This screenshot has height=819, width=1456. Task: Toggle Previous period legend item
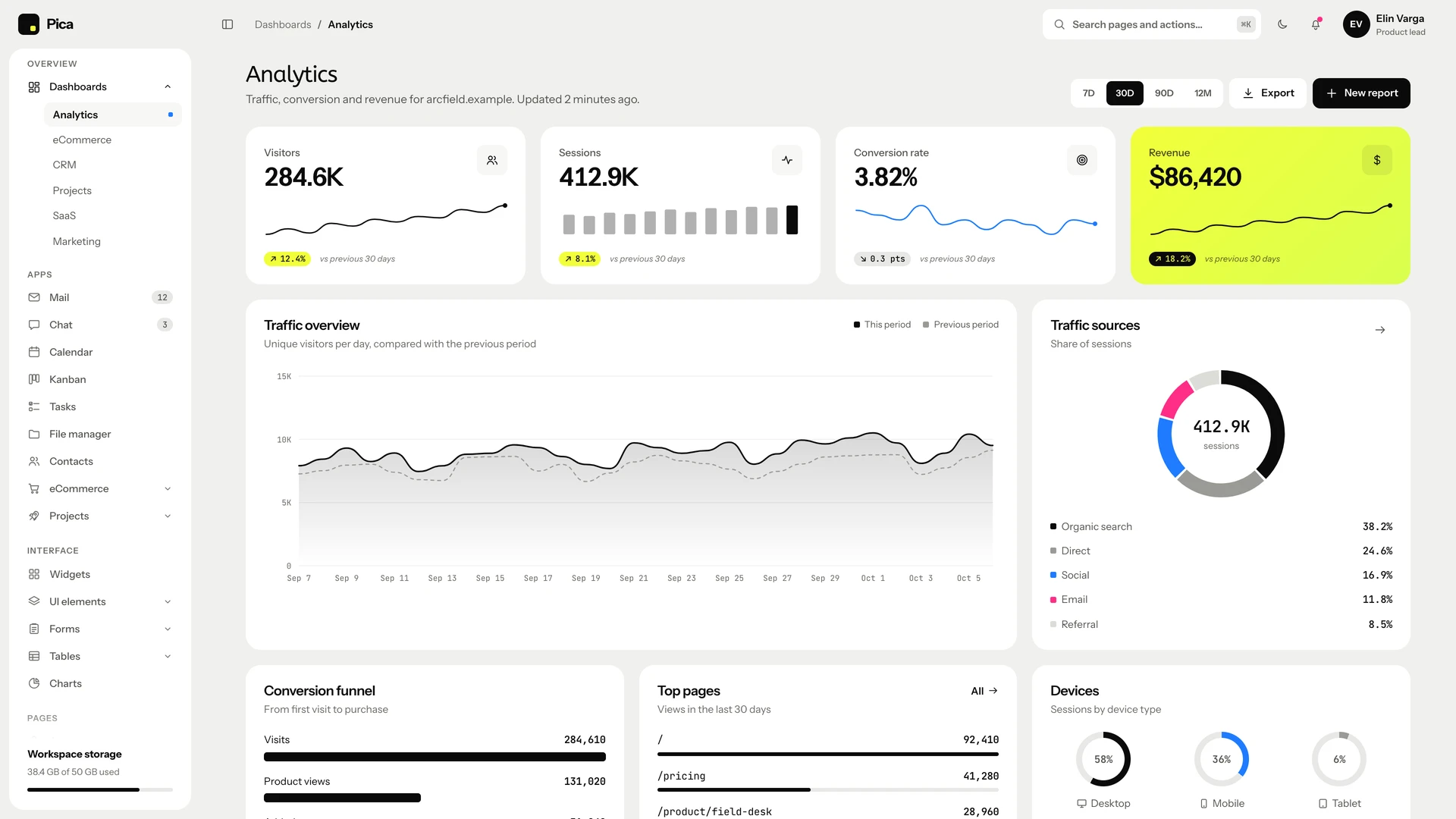coord(961,325)
